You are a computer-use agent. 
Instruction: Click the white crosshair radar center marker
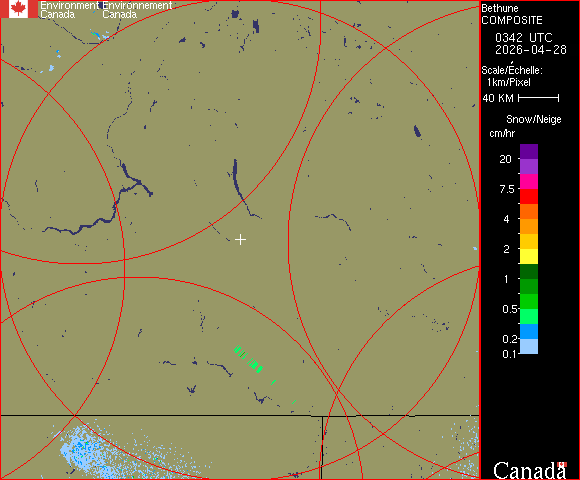click(240, 240)
